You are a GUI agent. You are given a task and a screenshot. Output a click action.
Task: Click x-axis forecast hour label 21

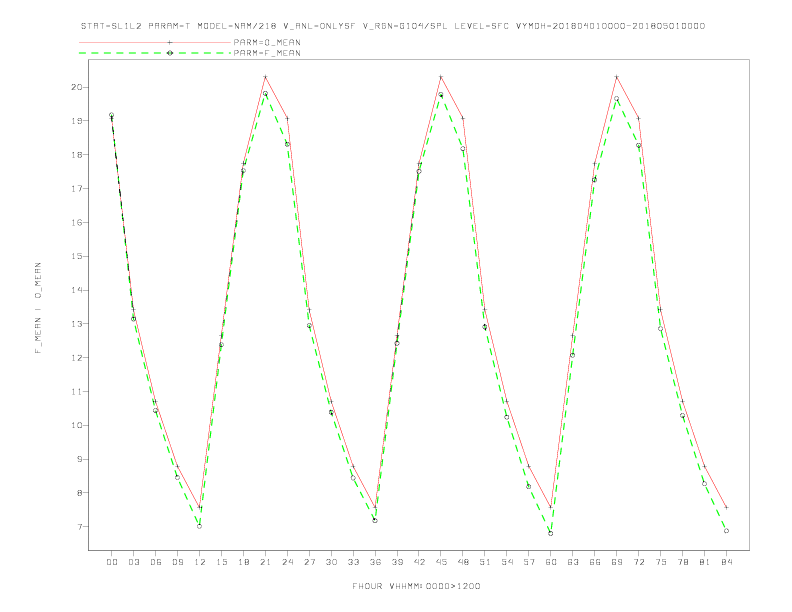click(265, 562)
